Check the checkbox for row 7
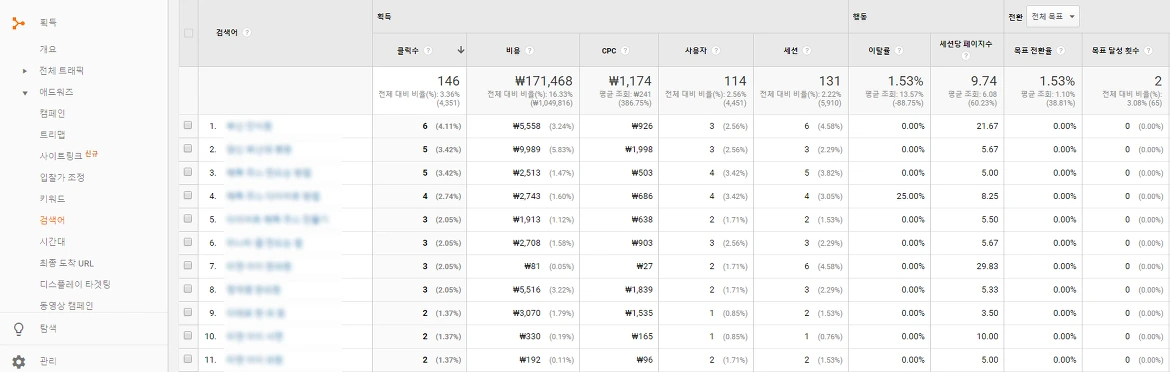This screenshot has width=1170, height=372. (188, 265)
